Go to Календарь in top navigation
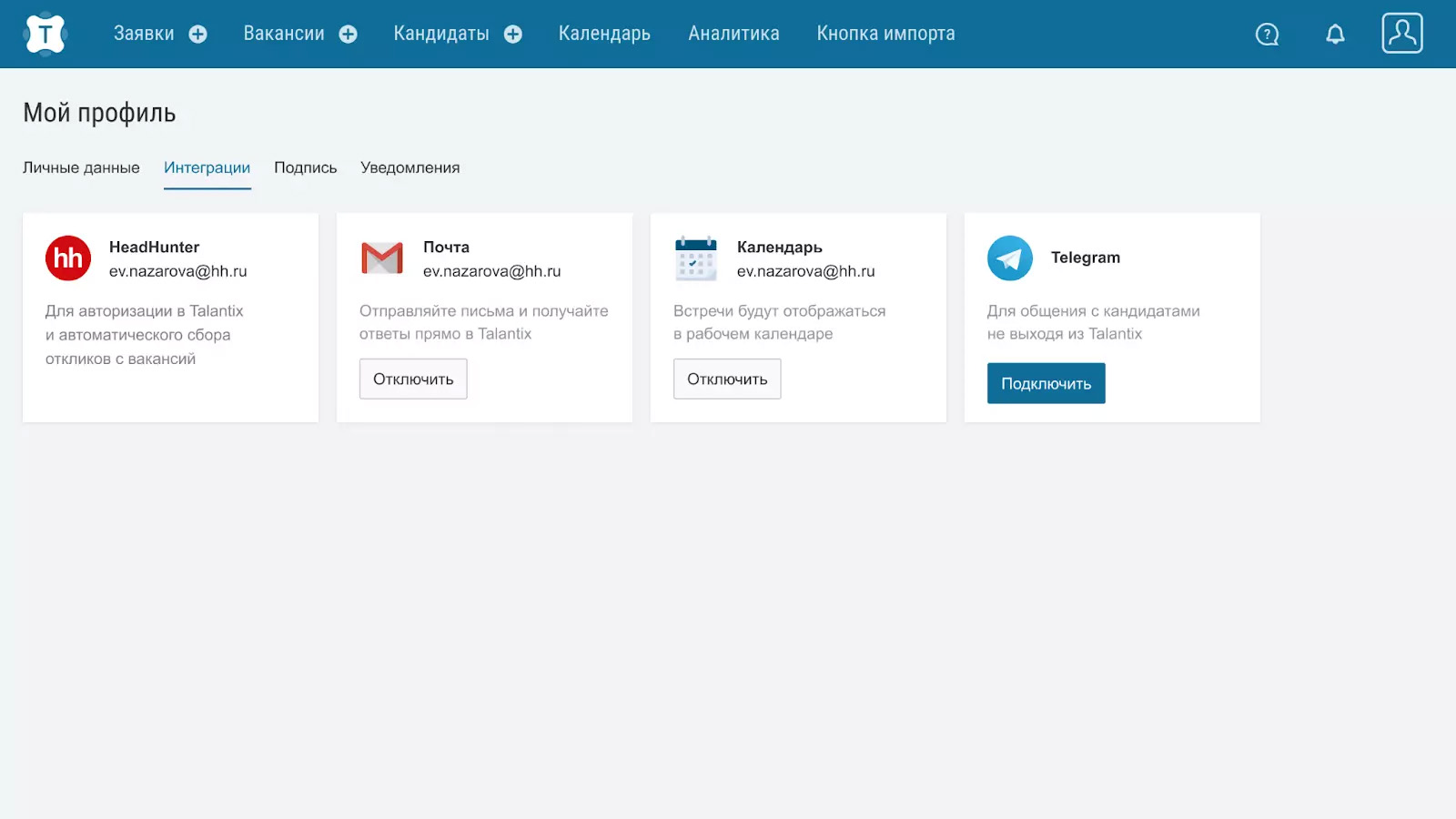The width and height of the screenshot is (1456, 819). (604, 34)
